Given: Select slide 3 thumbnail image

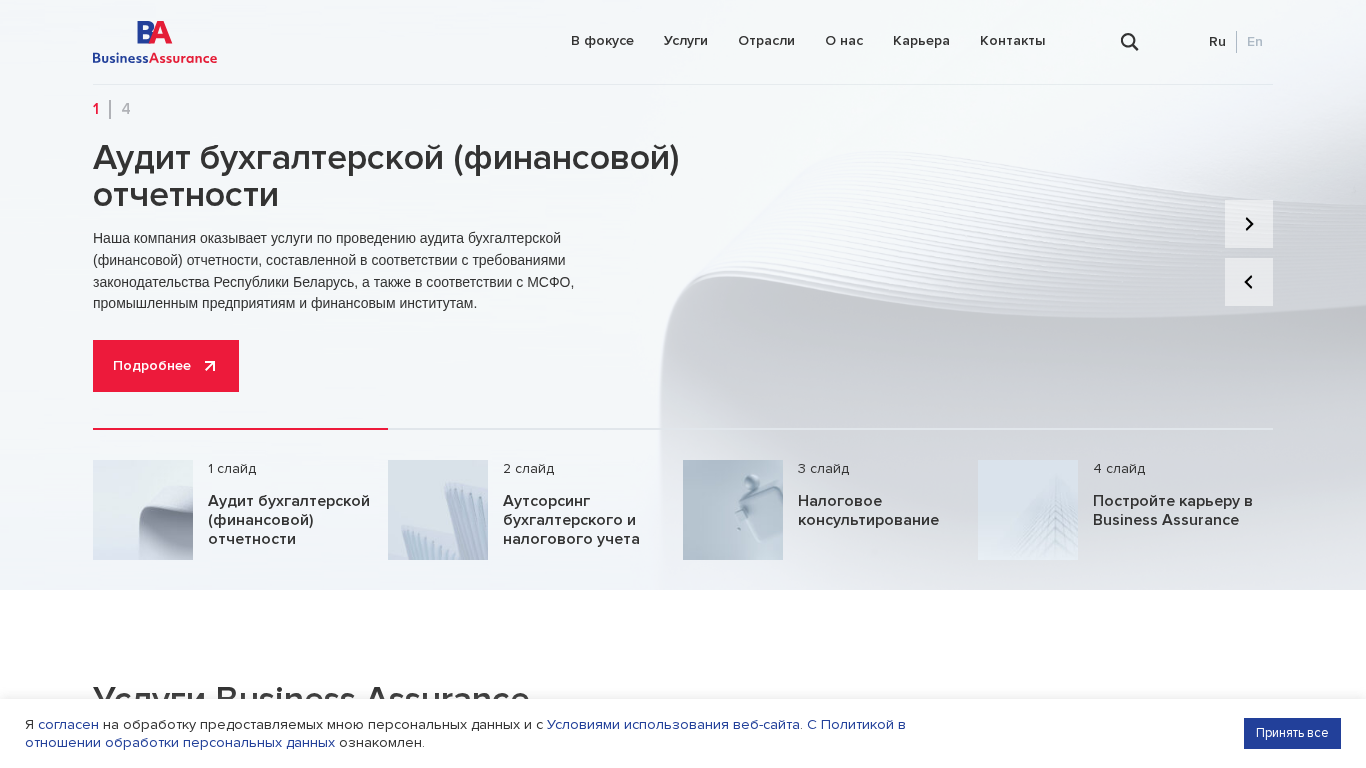Looking at the screenshot, I should (733, 510).
